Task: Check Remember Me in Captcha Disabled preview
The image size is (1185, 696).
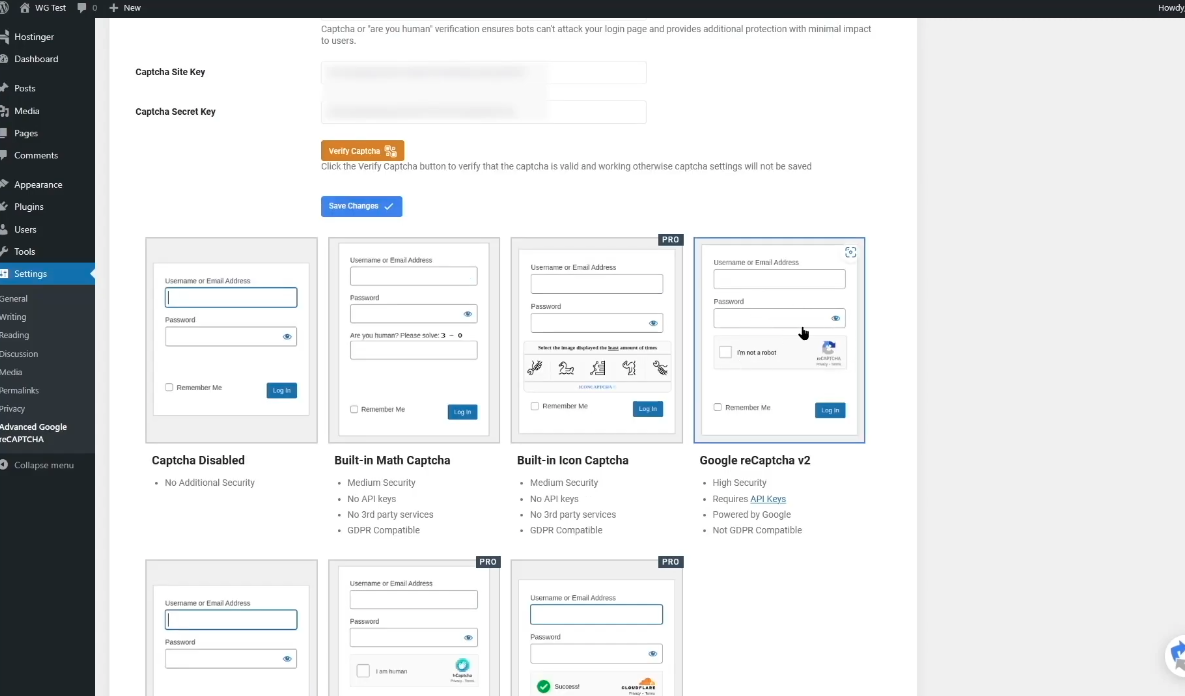Action: 169,387
